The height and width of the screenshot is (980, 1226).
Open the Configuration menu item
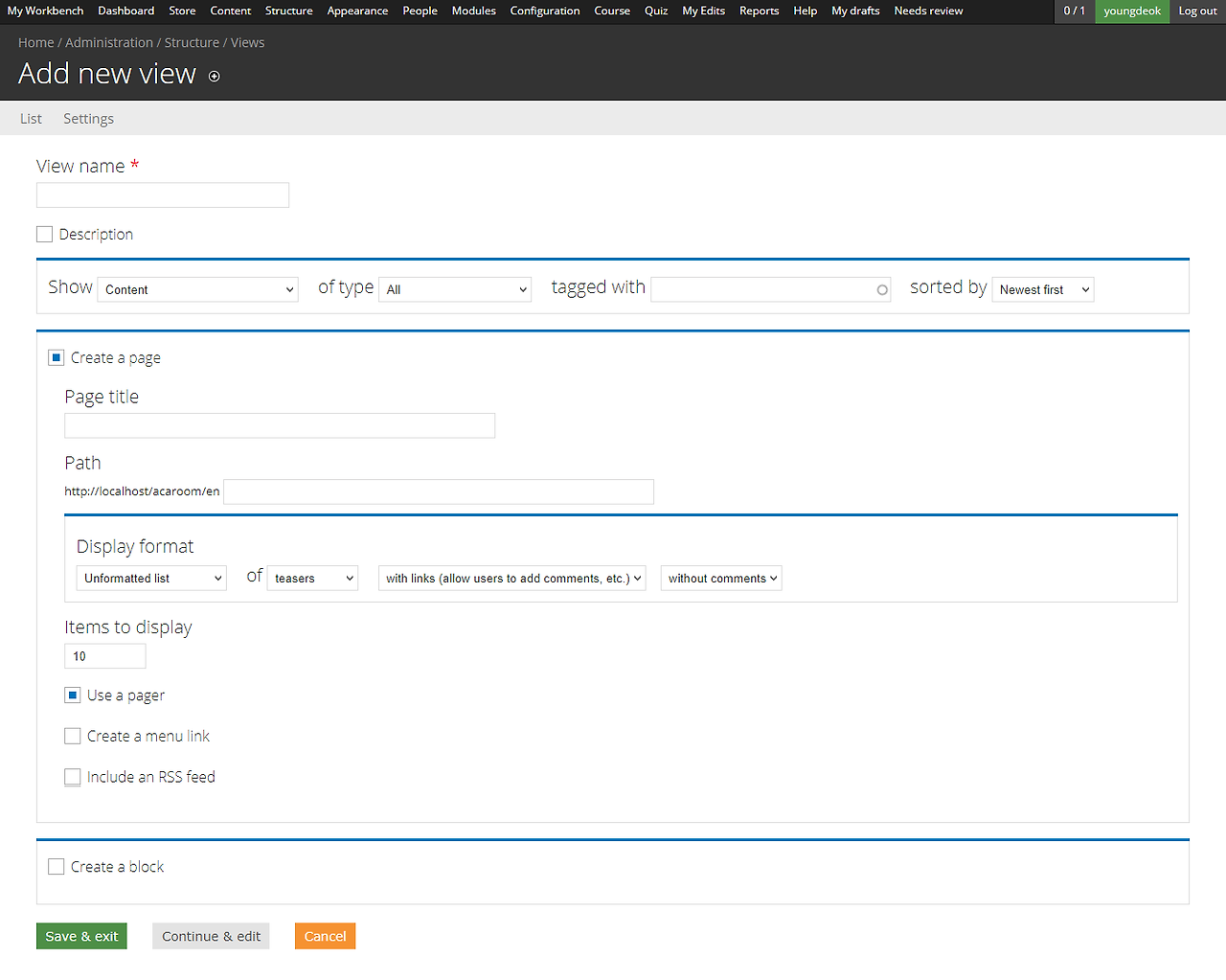point(545,11)
